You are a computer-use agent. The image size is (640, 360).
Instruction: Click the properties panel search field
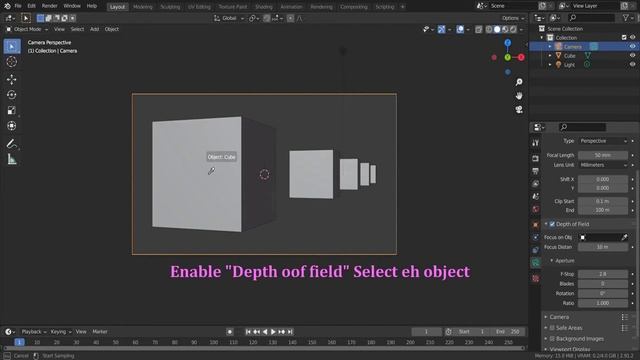tap(582, 127)
